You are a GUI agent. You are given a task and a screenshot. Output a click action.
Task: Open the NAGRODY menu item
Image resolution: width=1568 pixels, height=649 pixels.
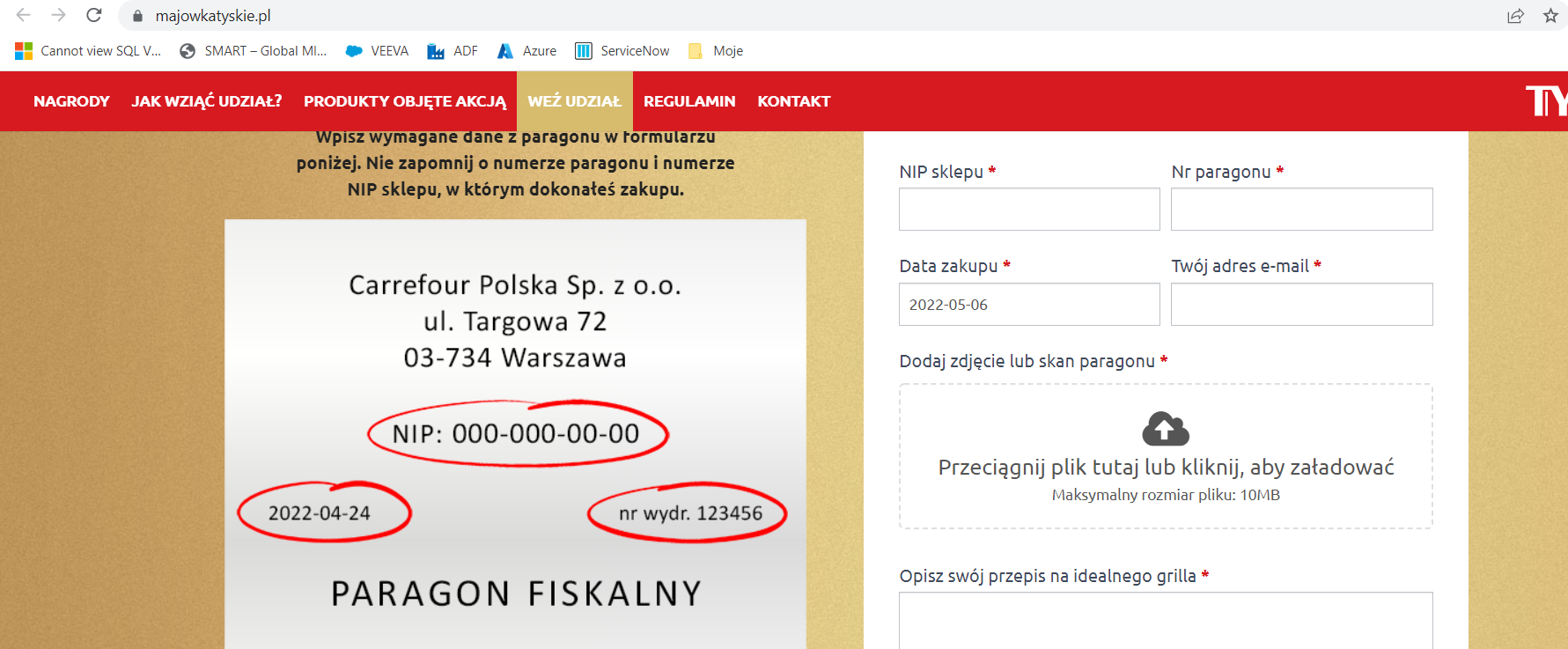pyautogui.click(x=71, y=101)
